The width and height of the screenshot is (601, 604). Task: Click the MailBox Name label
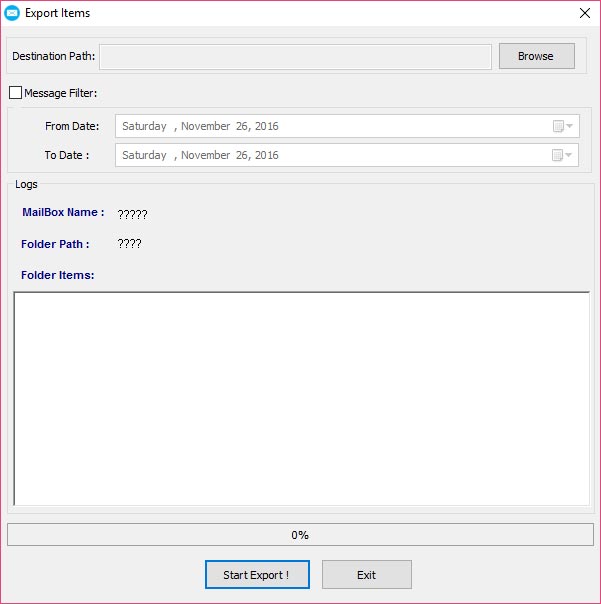tap(63, 213)
